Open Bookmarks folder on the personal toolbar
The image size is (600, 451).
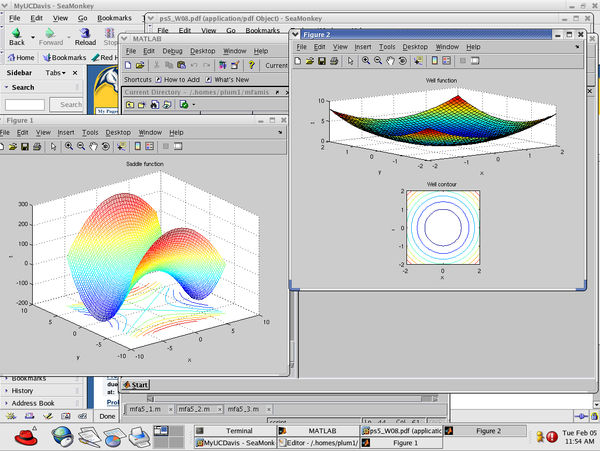click(x=64, y=57)
